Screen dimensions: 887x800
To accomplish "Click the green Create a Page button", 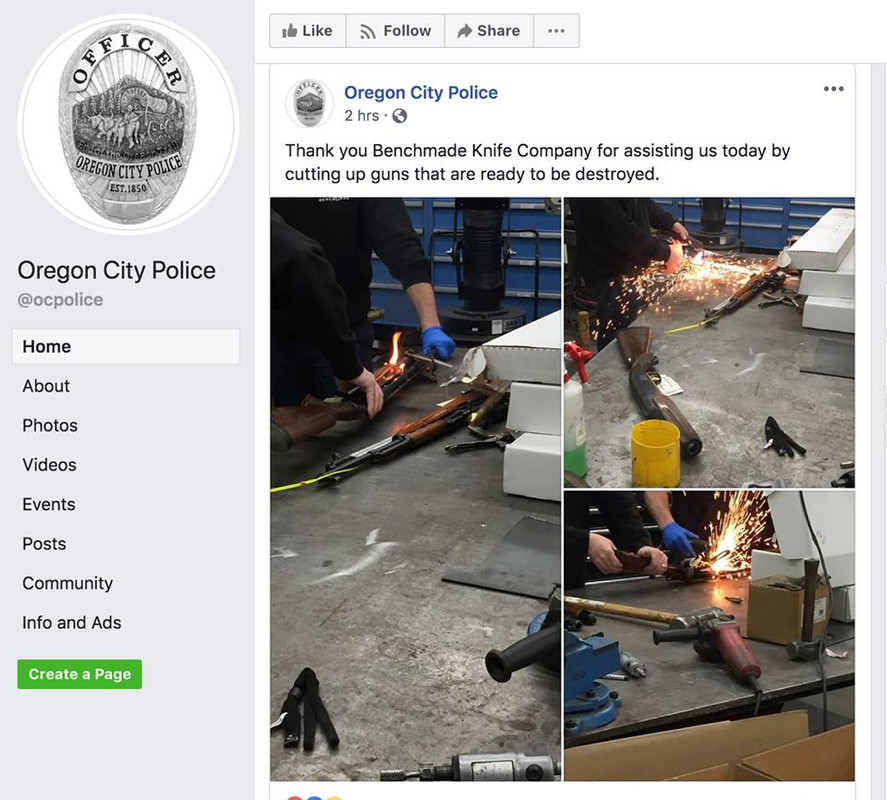I will coord(80,674).
